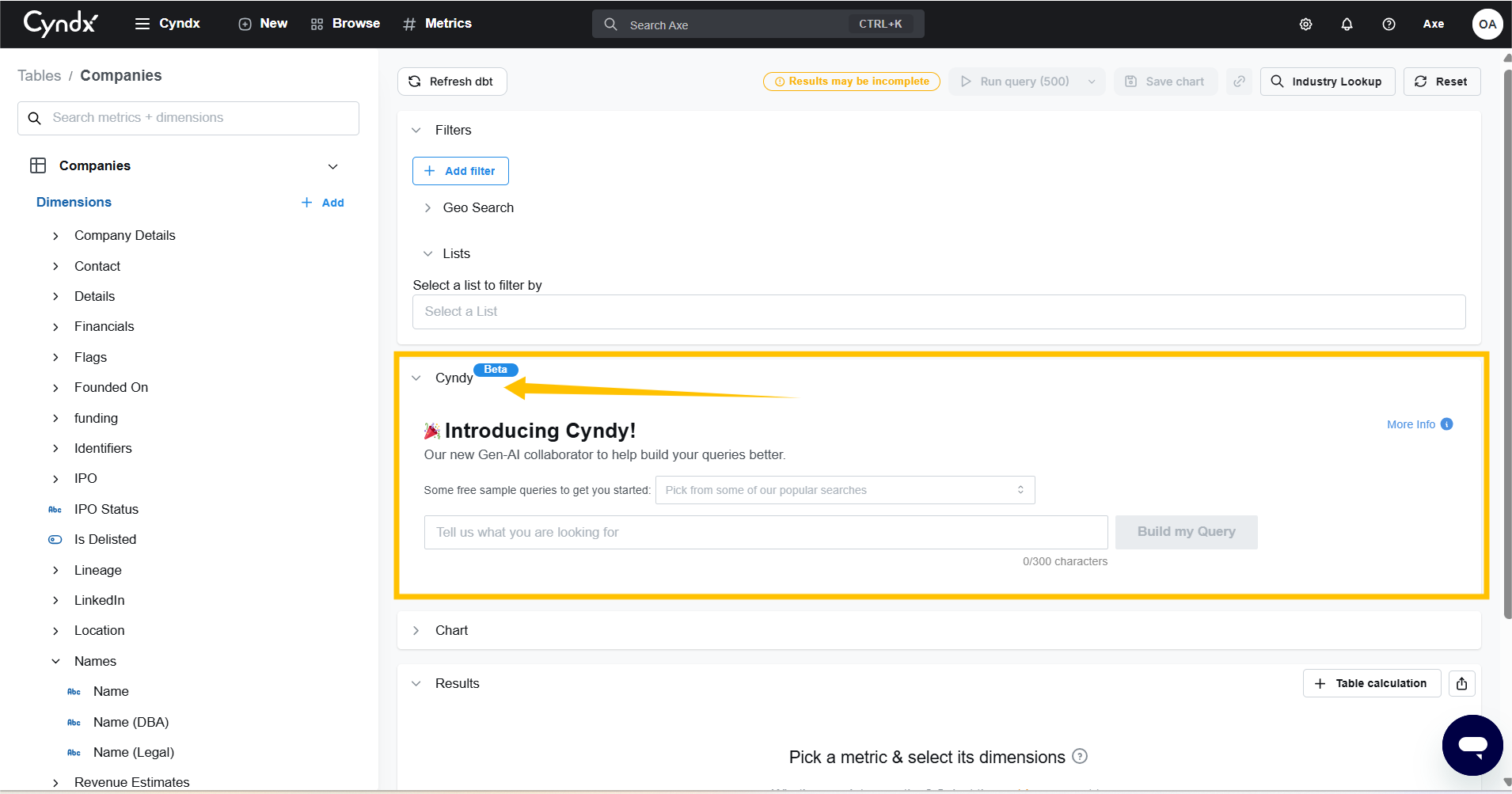Click the notifications bell icon
Viewport: 1512px width, 794px height.
(x=1347, y=25)
